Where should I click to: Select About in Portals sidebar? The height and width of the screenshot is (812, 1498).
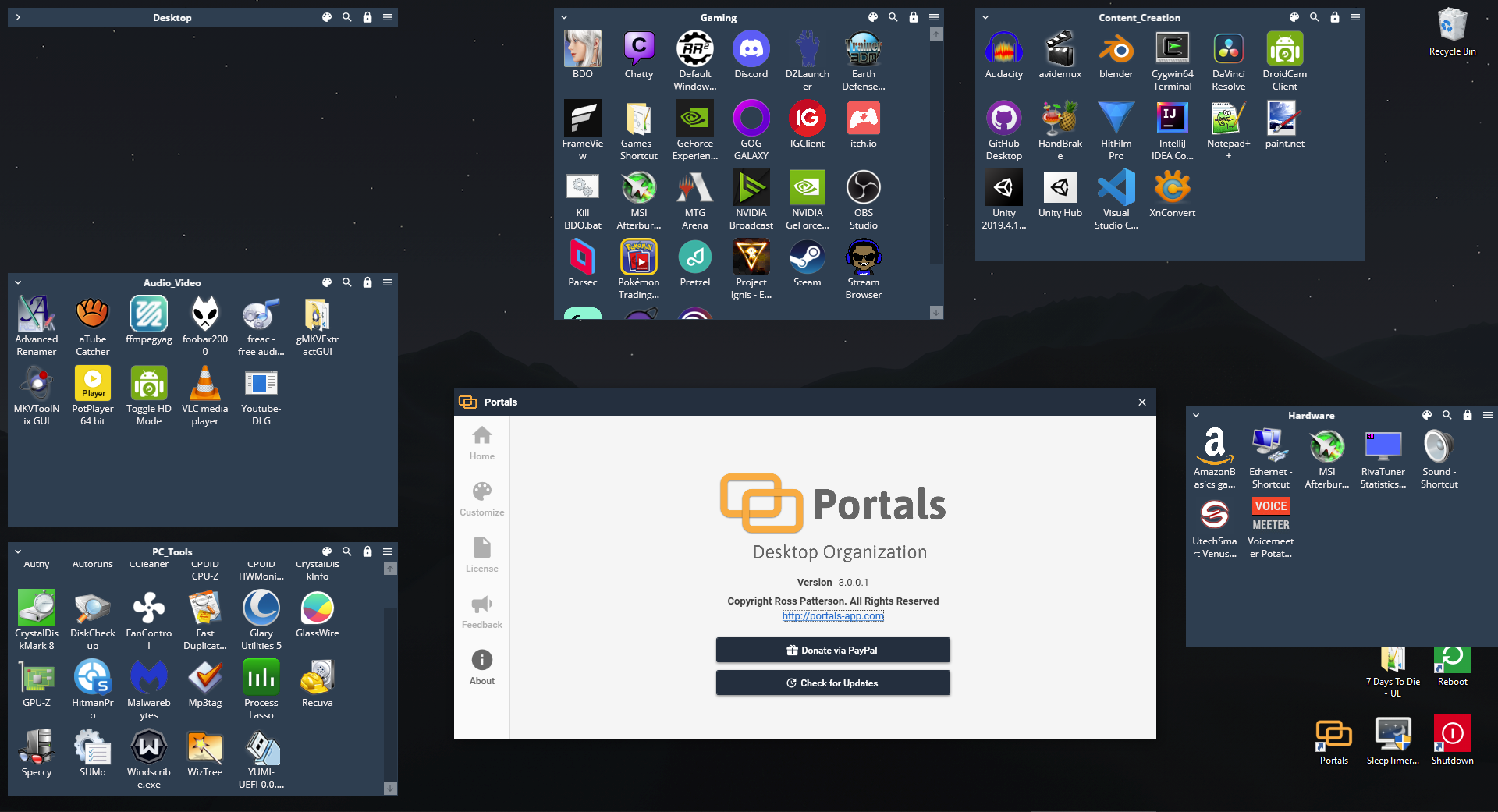tap(482, 668)
